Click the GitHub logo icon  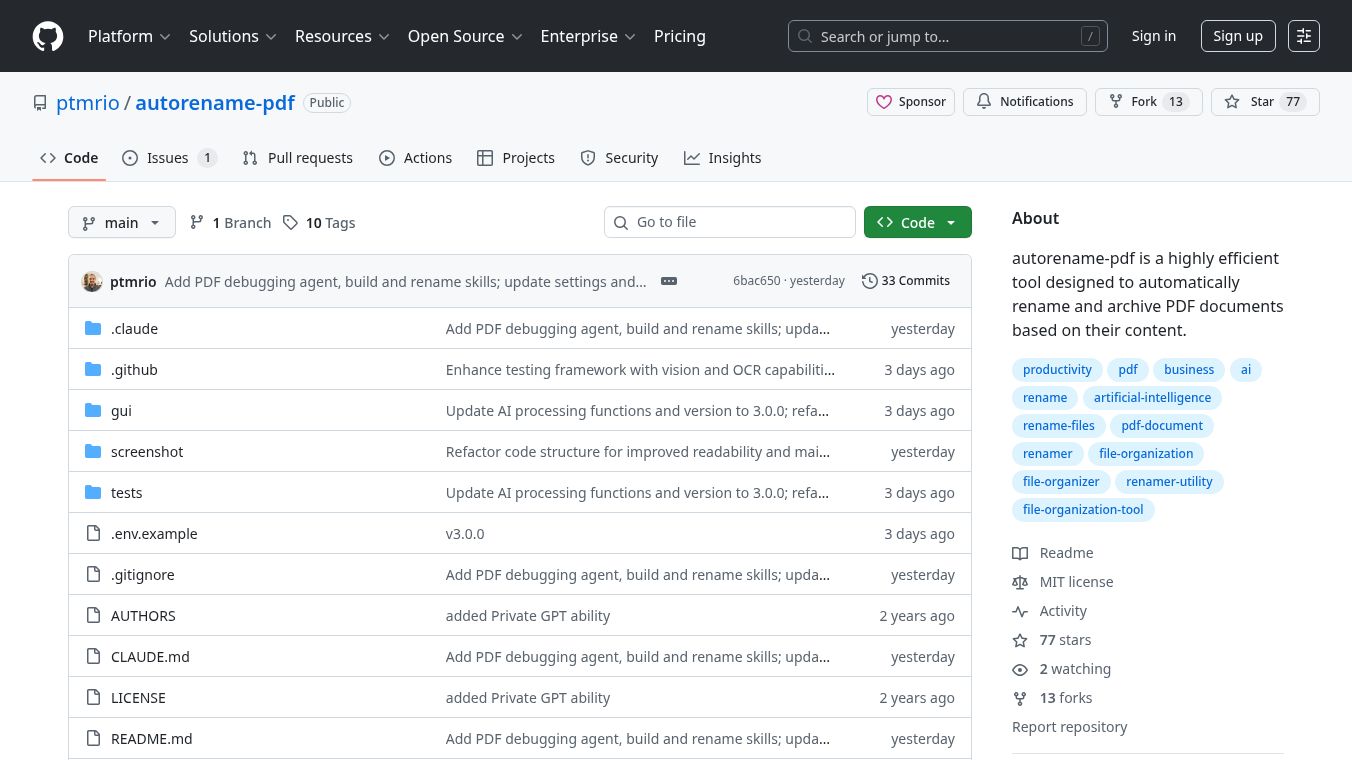click(48, 36)
